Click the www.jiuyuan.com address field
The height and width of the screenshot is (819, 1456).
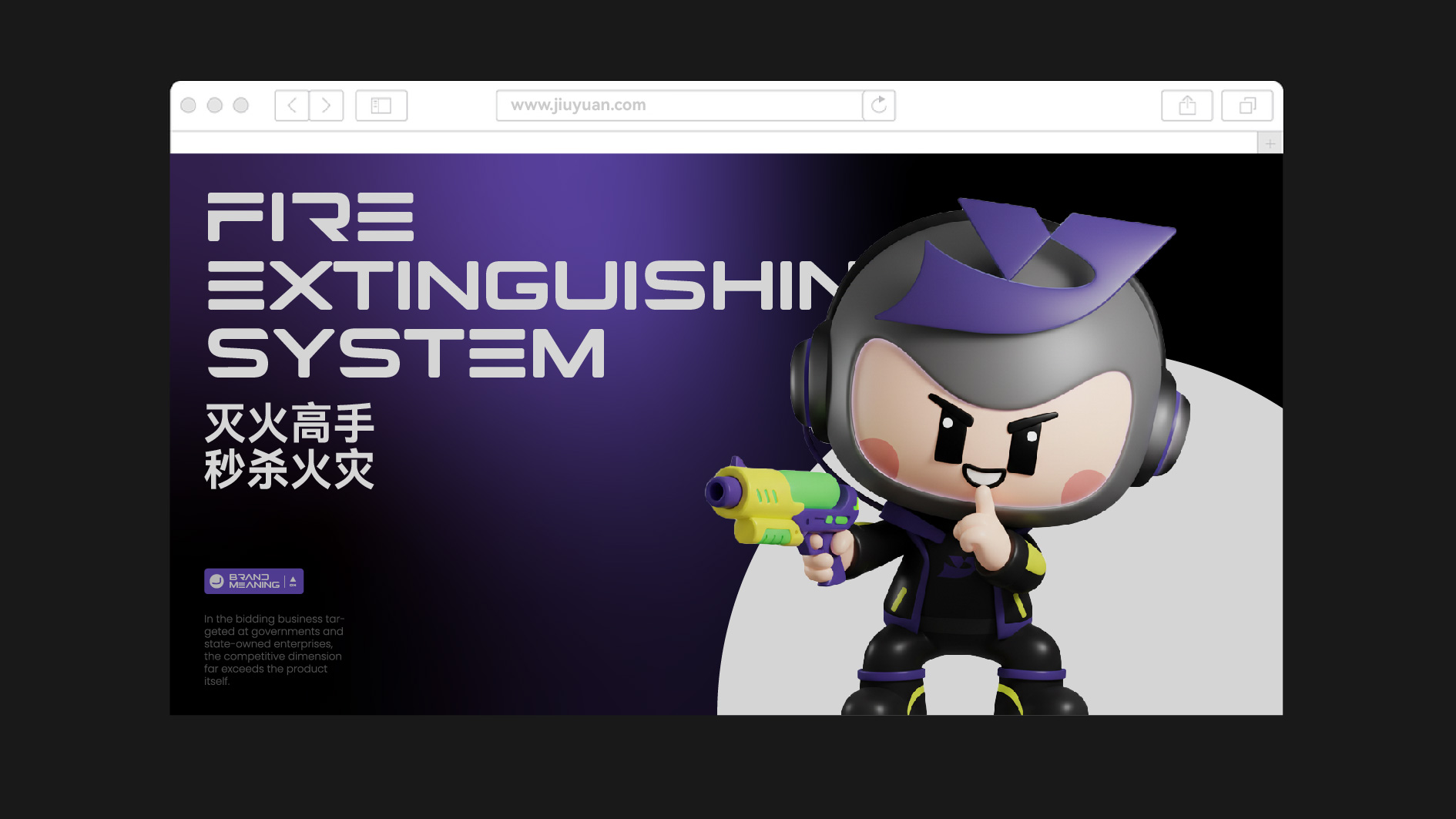tap(679, 106)
